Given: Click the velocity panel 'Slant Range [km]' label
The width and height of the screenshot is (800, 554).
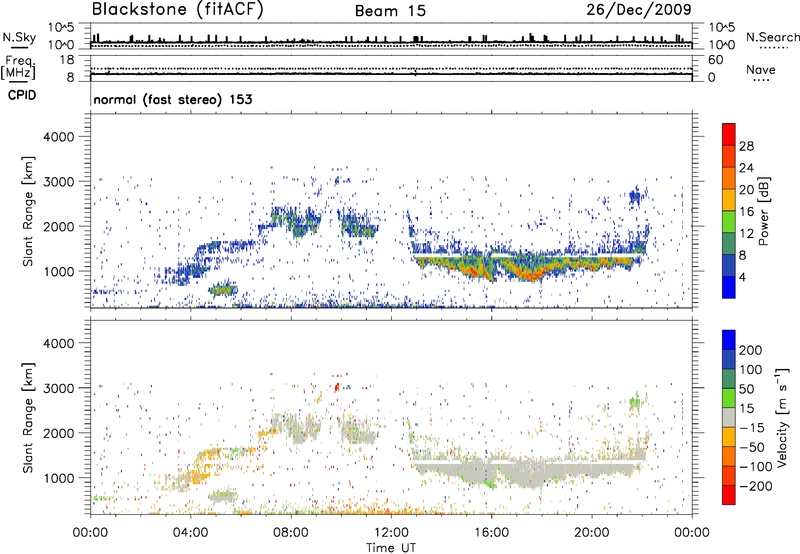Looking at the screenshot, I should [x=28, y=417].
